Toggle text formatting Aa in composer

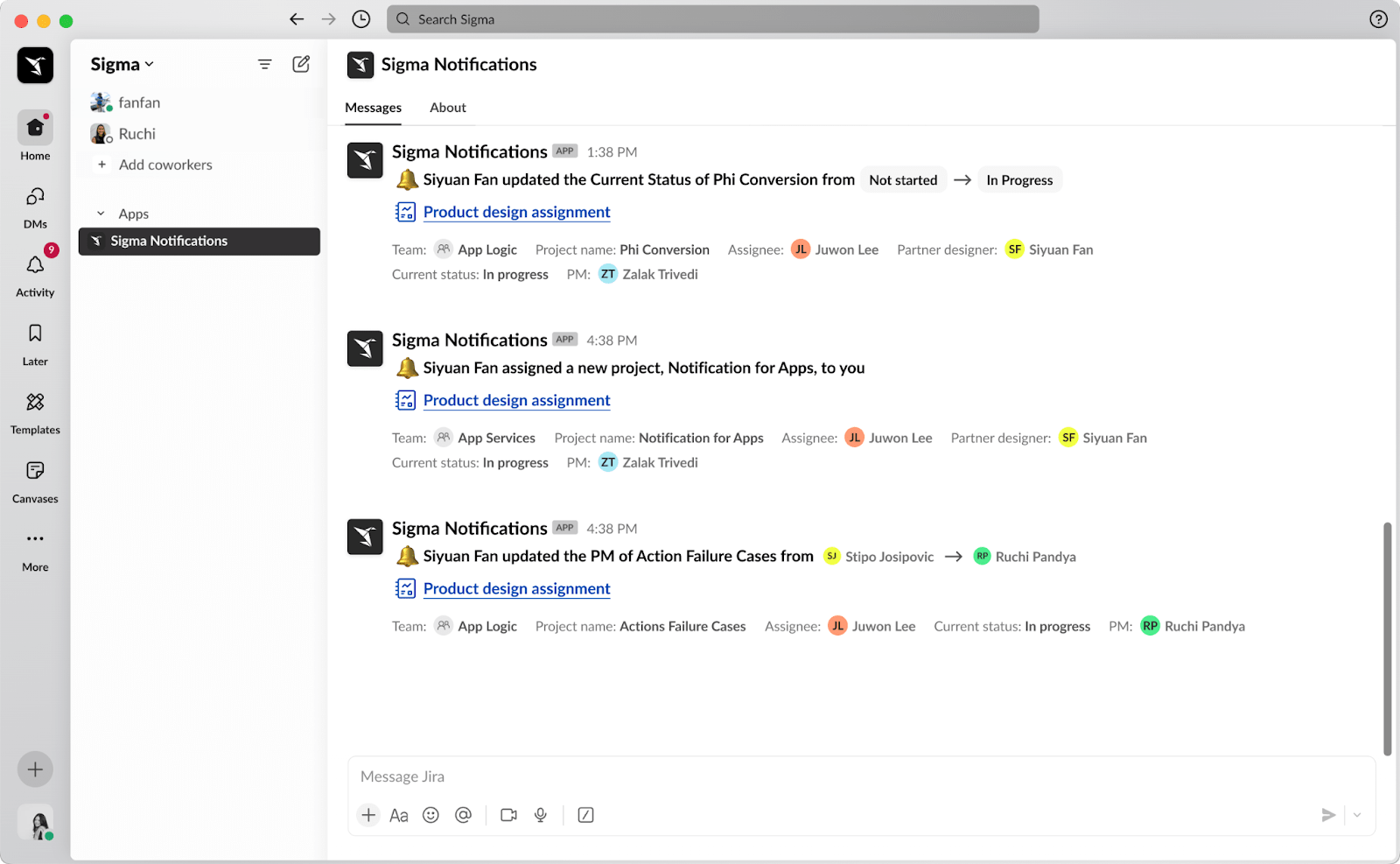point(399,815)
